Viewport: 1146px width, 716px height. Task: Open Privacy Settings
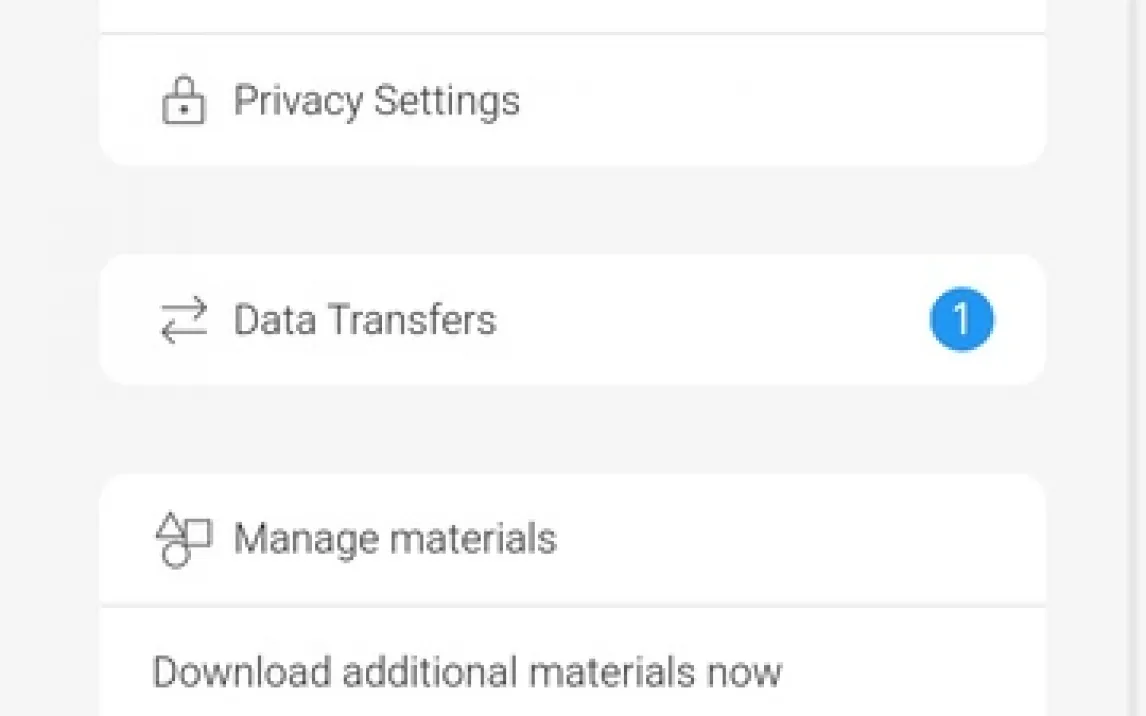pyautogui.click(x=376, y=101)
